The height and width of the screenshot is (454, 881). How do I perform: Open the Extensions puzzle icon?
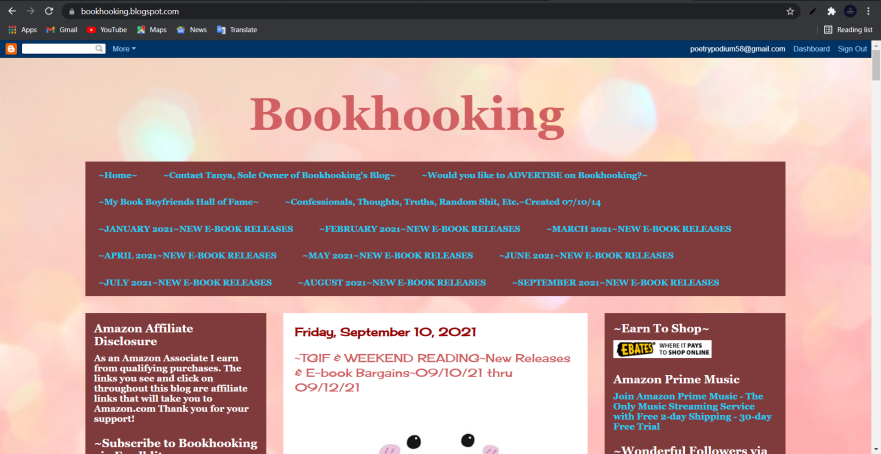coord(832,11)
